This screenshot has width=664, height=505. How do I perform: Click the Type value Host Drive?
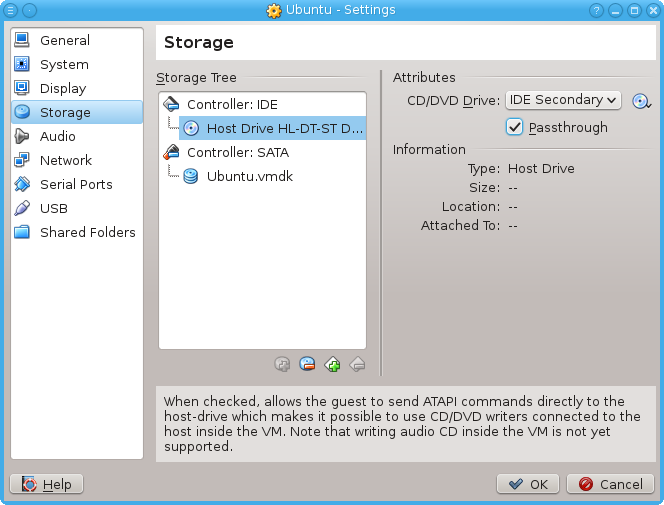click(x=541, y=168)
